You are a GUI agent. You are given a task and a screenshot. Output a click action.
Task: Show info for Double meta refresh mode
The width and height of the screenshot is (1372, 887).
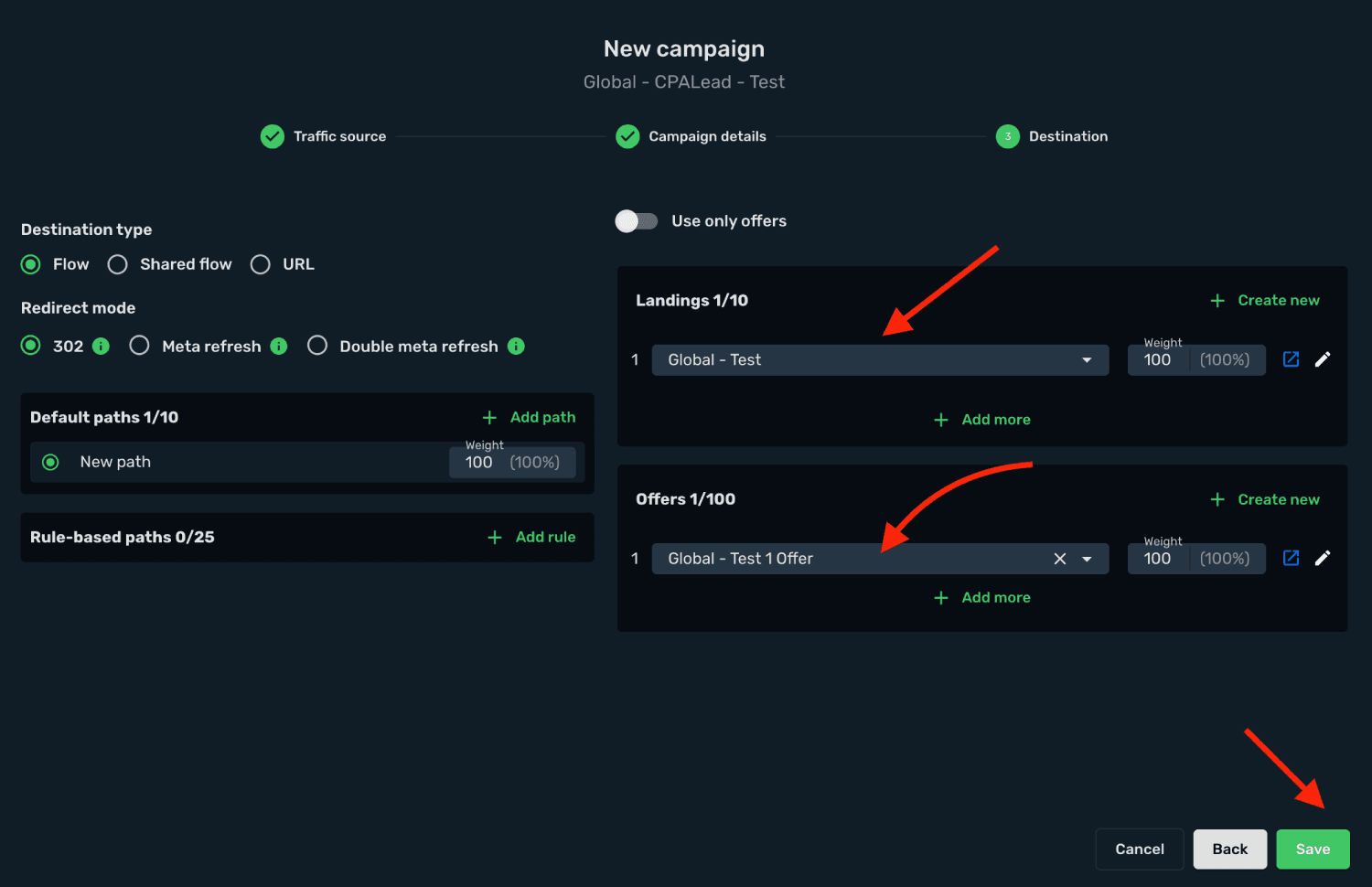click(516, 346)
